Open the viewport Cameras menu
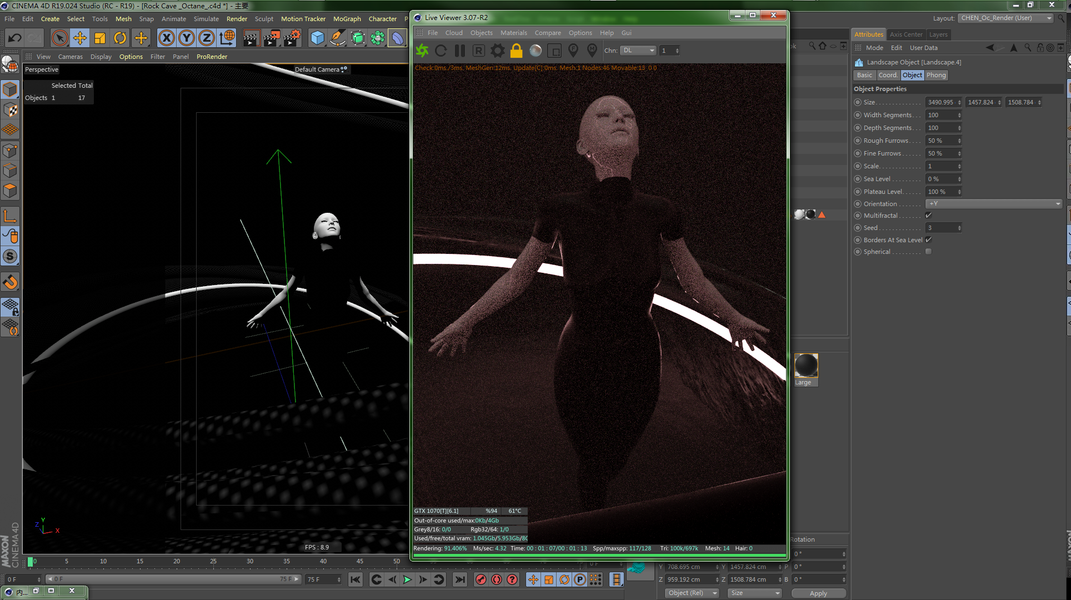This screenshot has width=1071, height=600. click(70, 57)
